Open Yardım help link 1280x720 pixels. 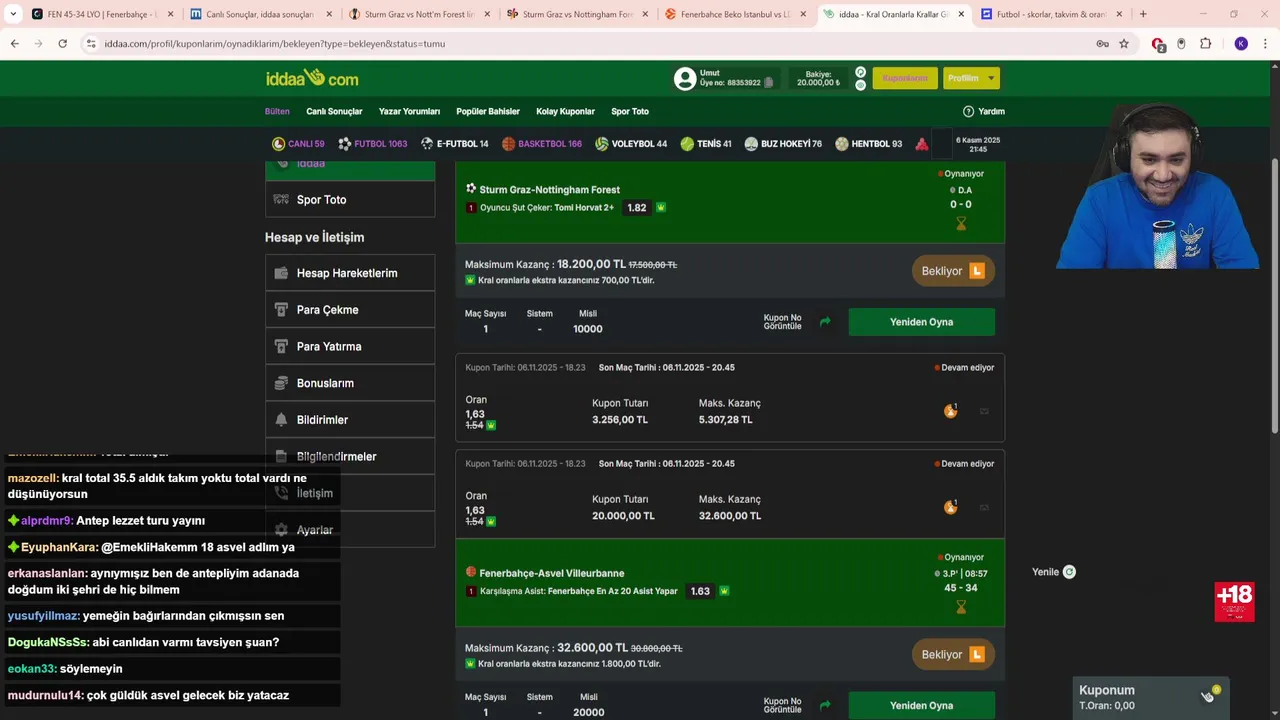(x=983, y=111)
